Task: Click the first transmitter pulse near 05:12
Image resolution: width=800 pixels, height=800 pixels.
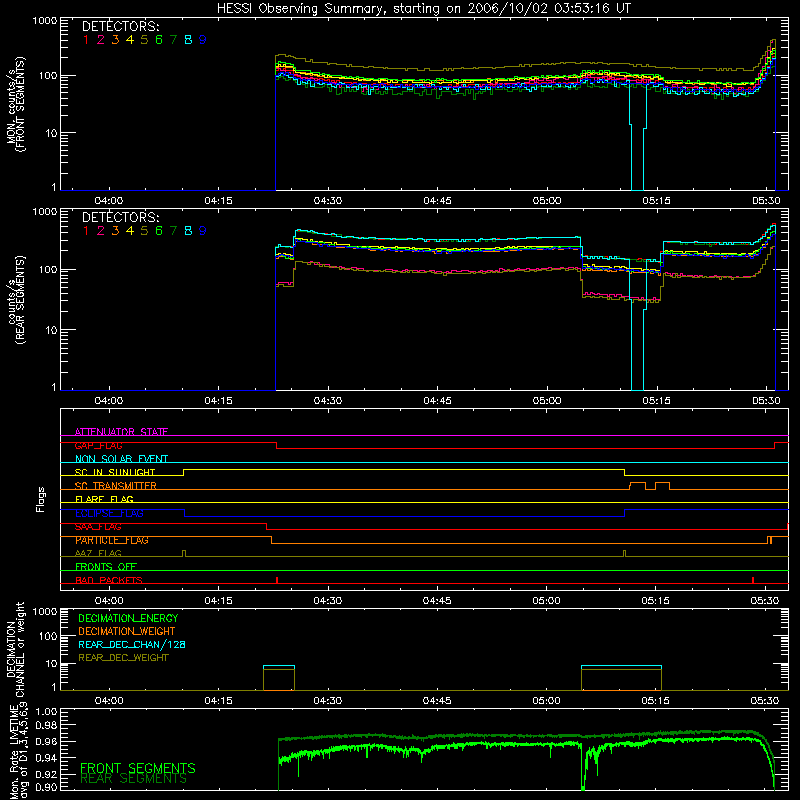Action: (x=638, y=486)
